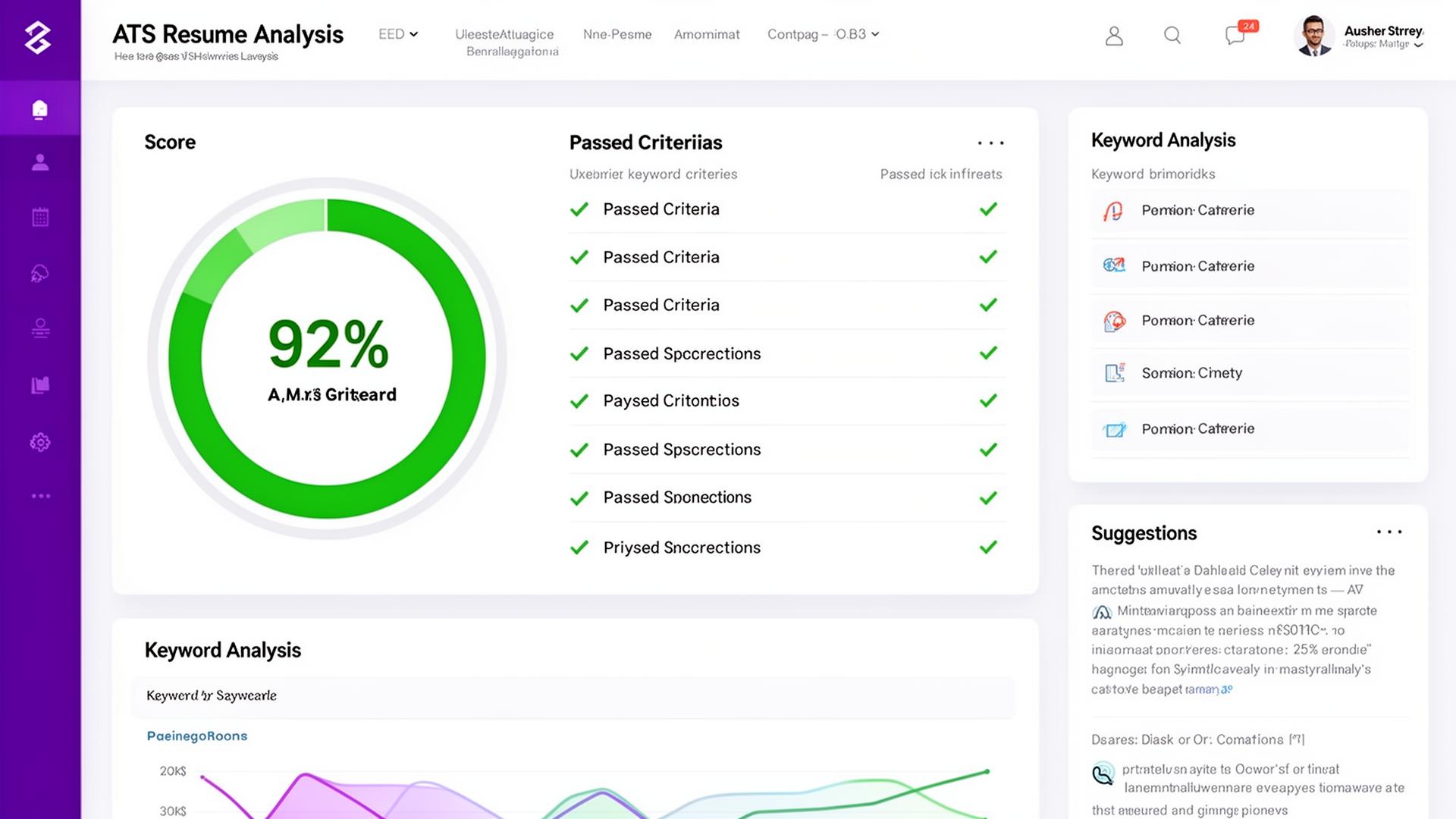Click the blue-red icon beside Pumion Catrerie

pos(1114,265)
